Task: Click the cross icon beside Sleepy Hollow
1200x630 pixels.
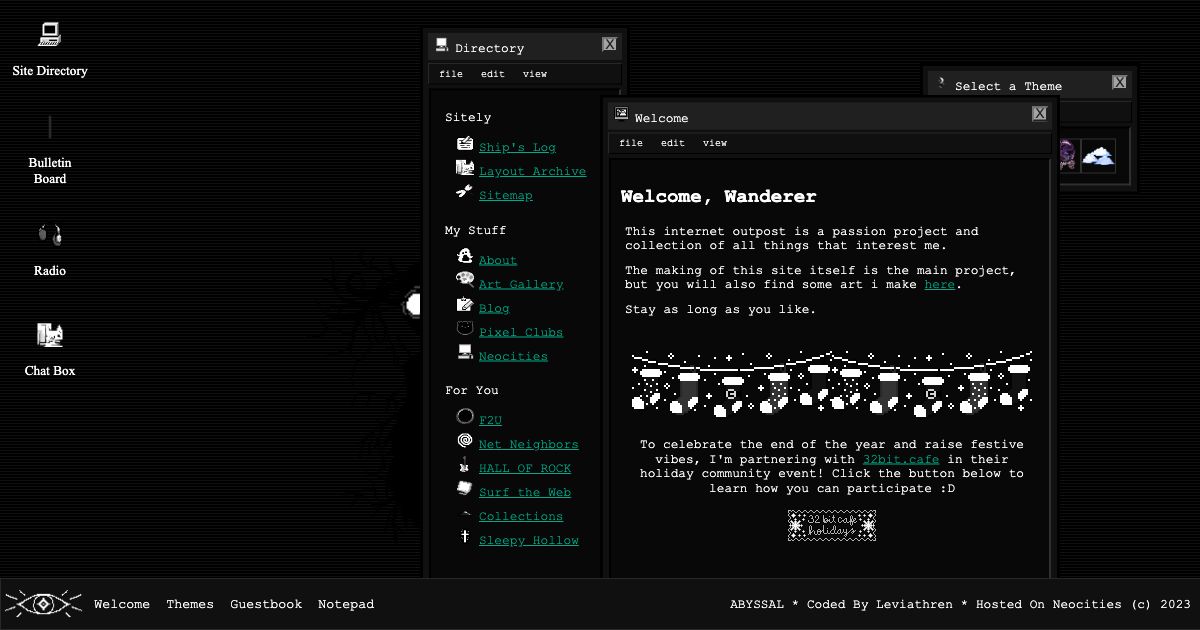Action: click(x=464, y=537)
